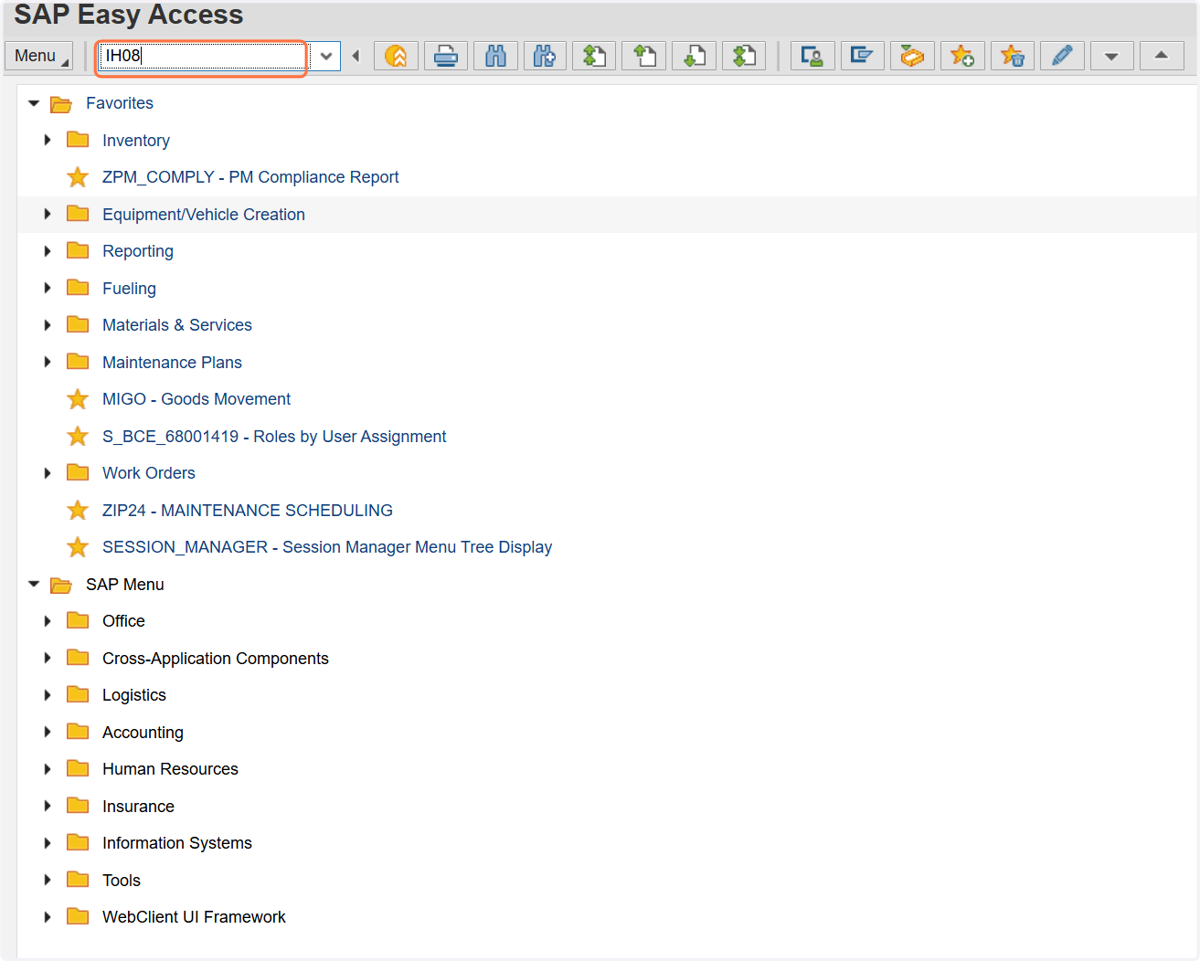Click star icon beside S_BCE_68001419
Viewport: 1200px width, 961px height.
pyautogui.click(x=78, y=437)
